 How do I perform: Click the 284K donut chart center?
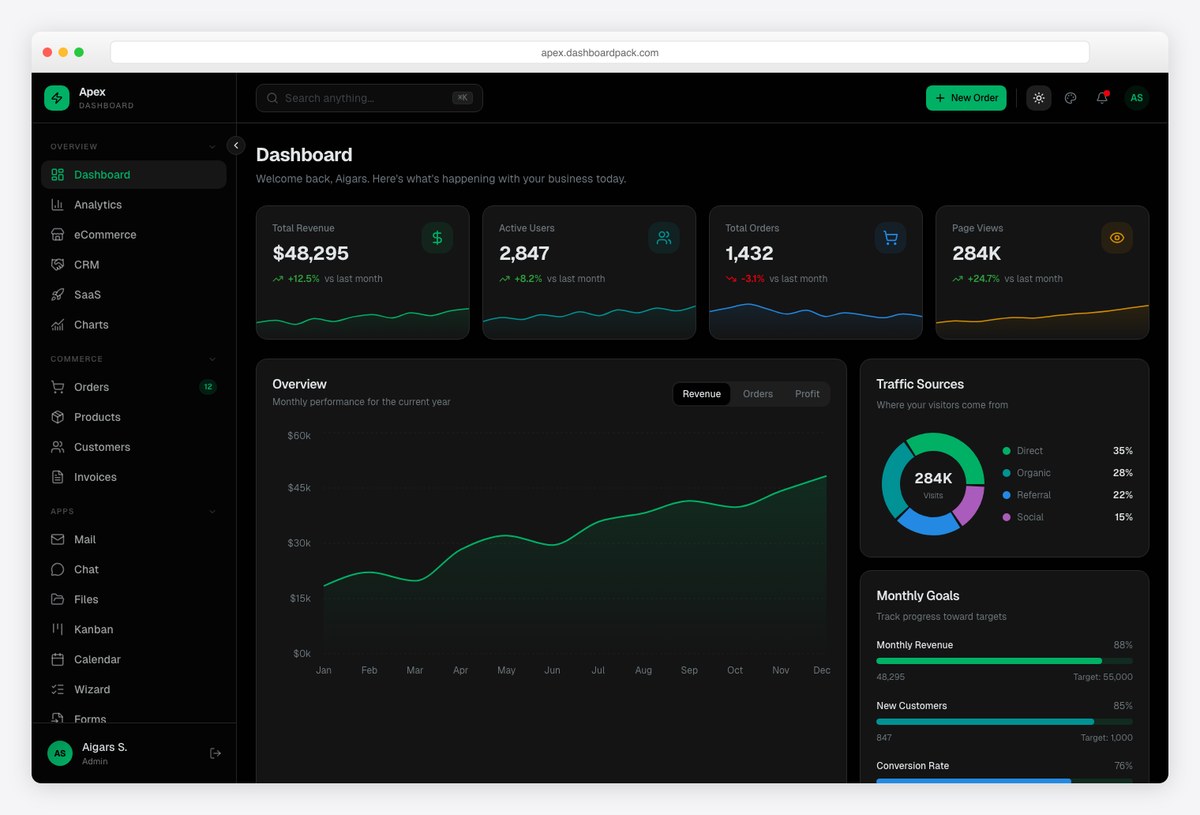coord(933,484)
